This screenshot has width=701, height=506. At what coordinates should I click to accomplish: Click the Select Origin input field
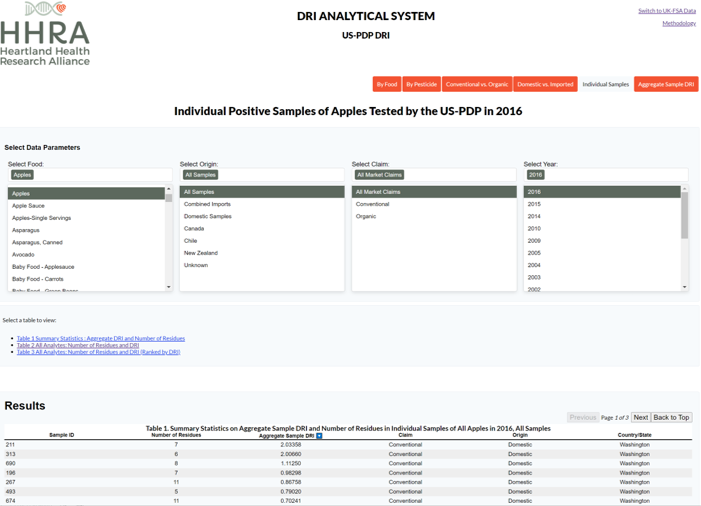(x=262, y=175)
